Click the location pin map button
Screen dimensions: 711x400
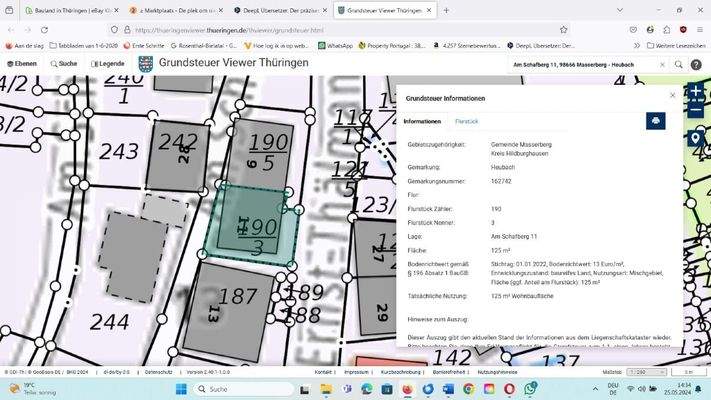(x=697, y=138)
